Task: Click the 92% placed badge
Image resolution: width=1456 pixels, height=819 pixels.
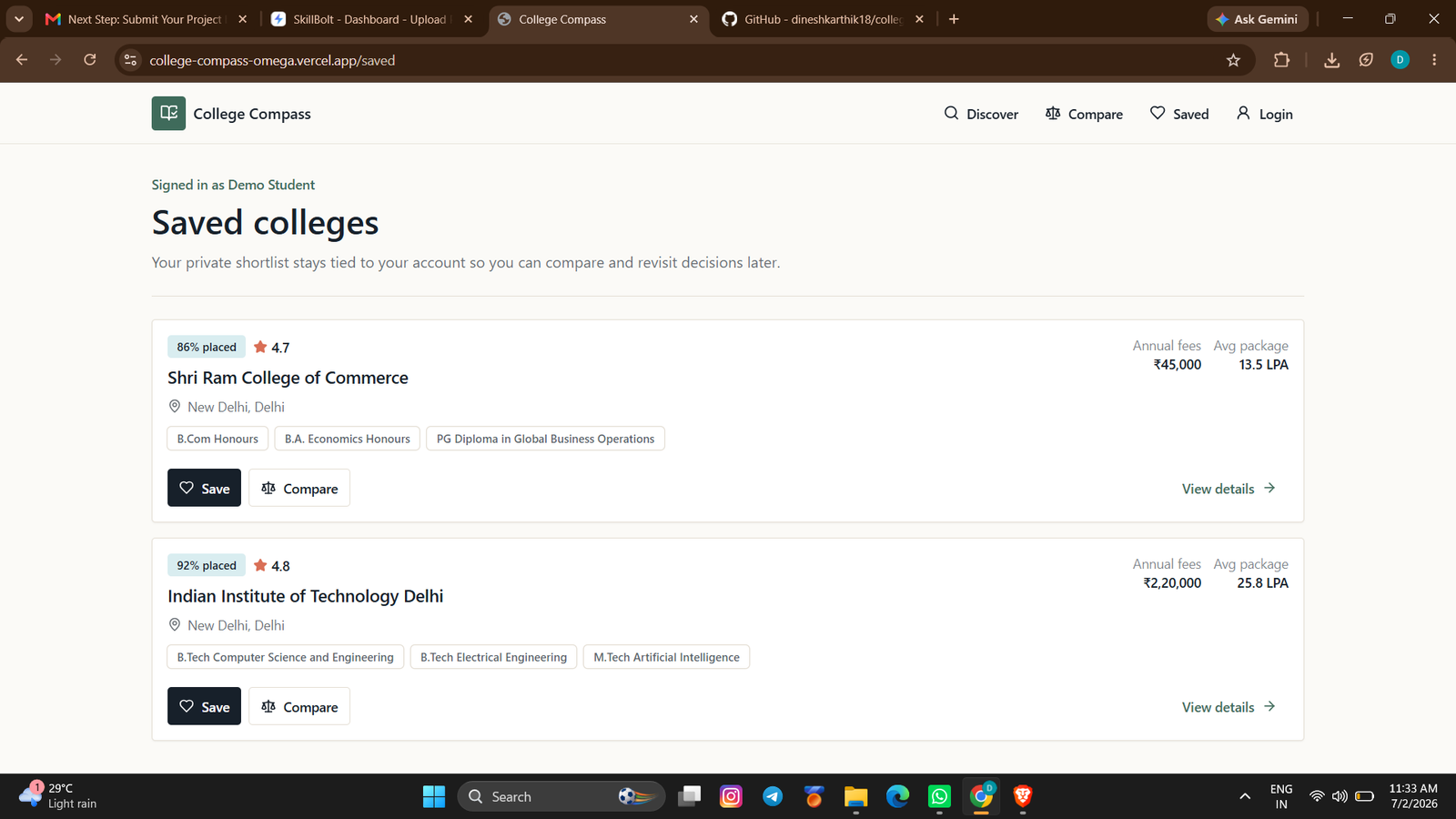Action: tap(207, 565)
